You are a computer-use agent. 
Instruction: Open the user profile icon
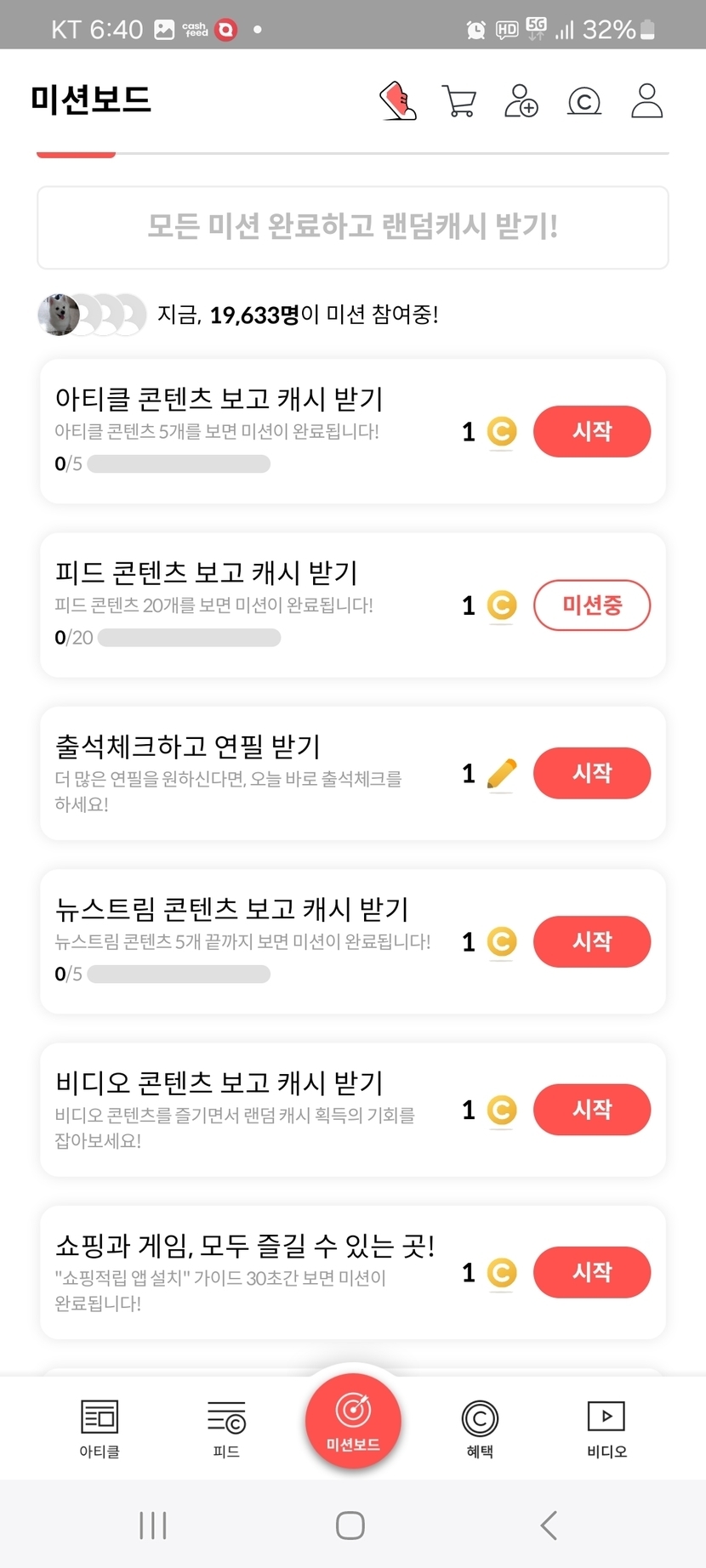coord(646,101)
